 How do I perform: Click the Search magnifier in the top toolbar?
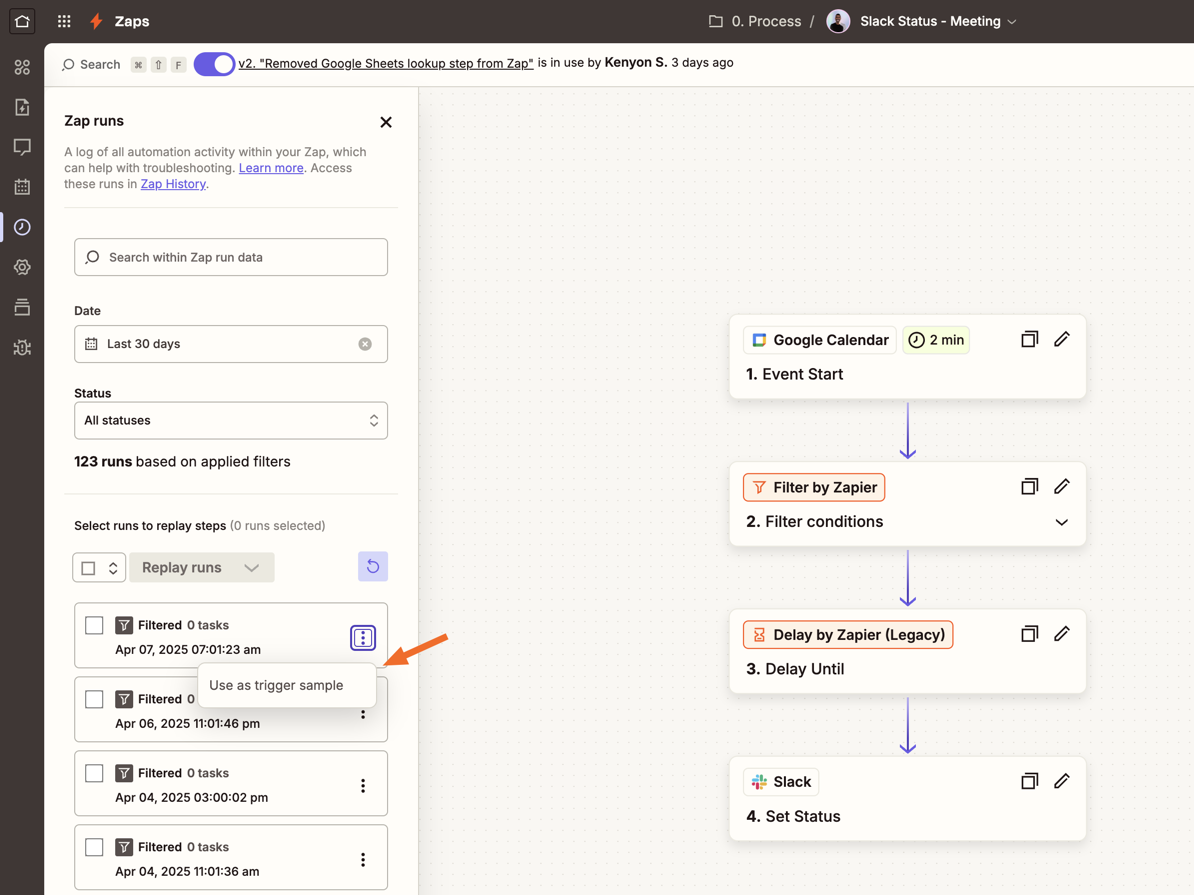(x=69, y=65)
